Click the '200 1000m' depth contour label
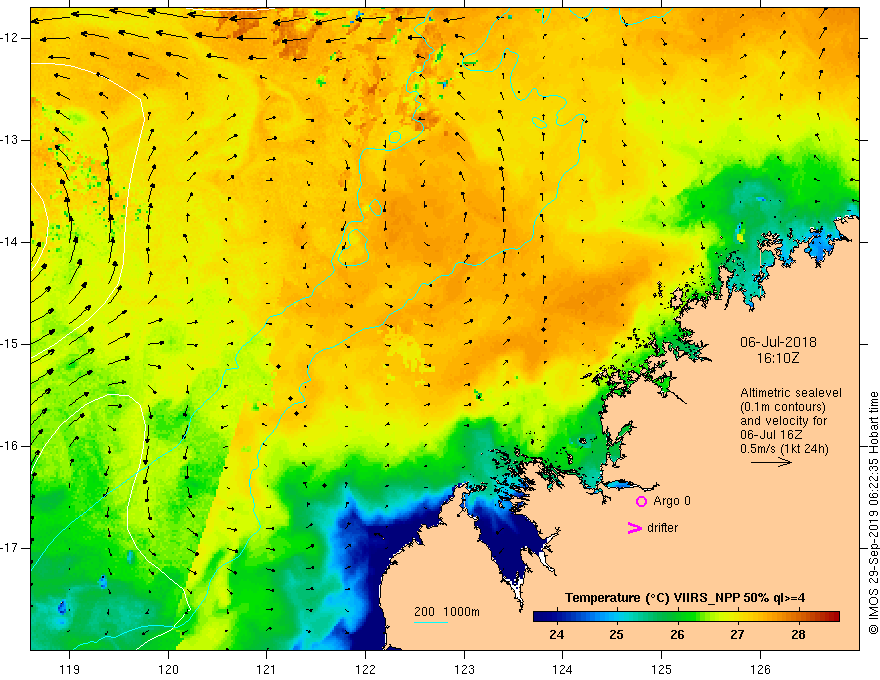Viewport: 880px width, 680px height. (x=447, y=612)
